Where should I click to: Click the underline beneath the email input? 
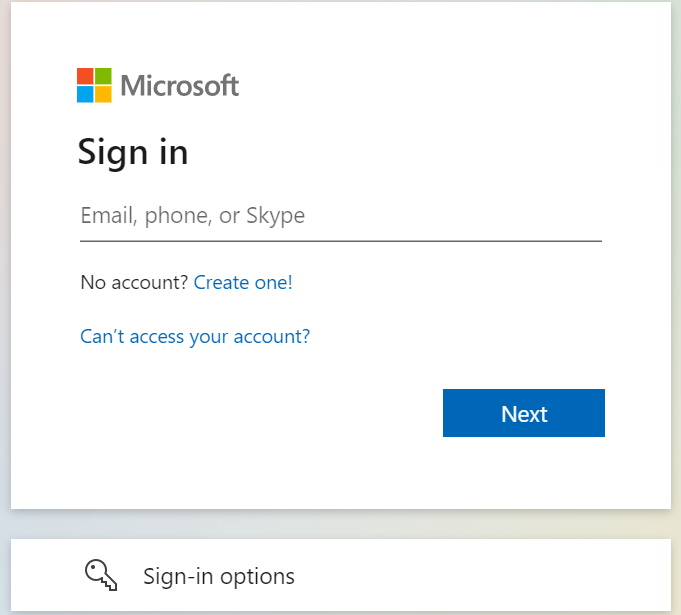click(341, 241)
